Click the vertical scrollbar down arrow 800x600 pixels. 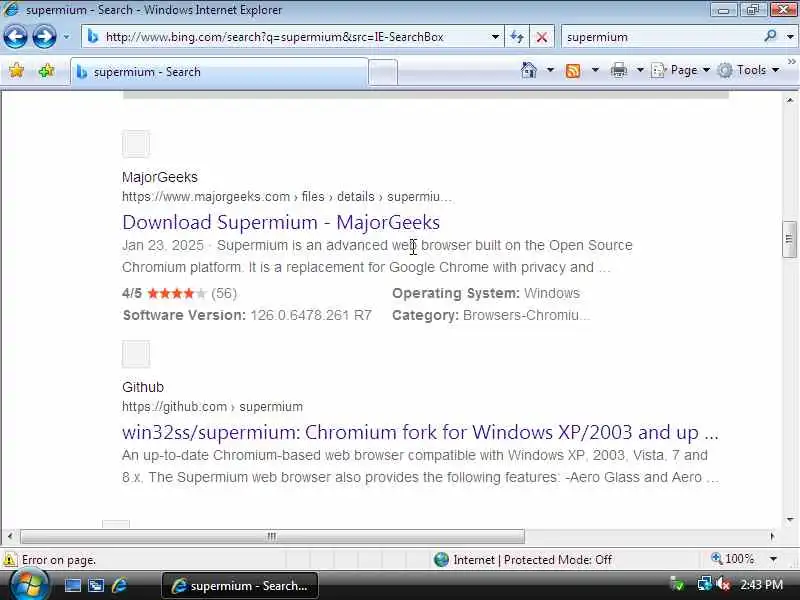tap(790, 519)
